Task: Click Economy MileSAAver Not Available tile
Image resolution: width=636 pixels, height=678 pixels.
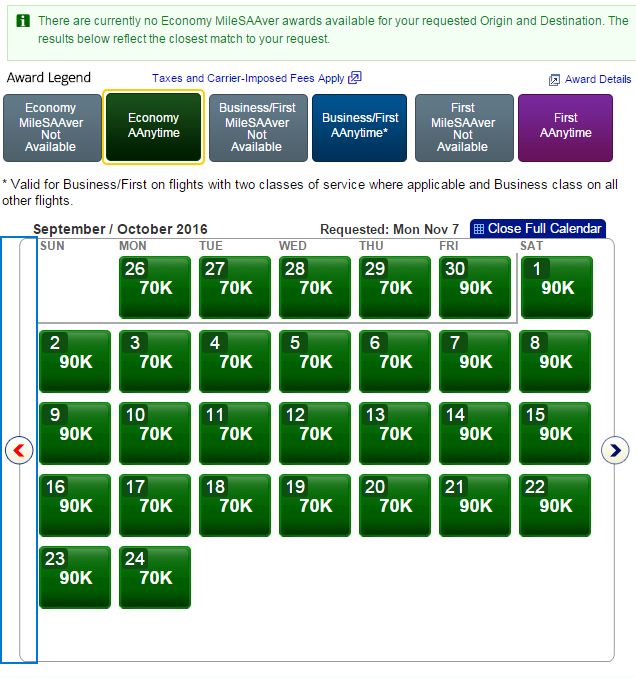Action: point(51,128)
